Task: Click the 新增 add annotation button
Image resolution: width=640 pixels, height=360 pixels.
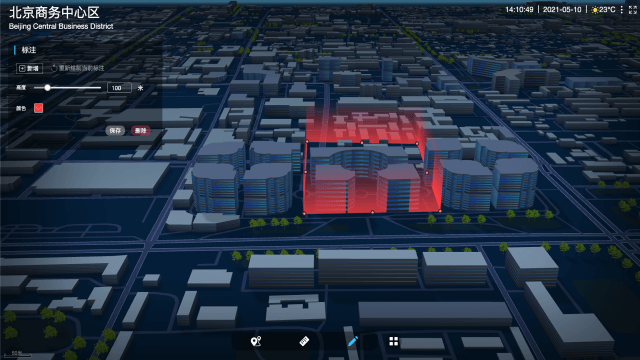Action: 29,68
